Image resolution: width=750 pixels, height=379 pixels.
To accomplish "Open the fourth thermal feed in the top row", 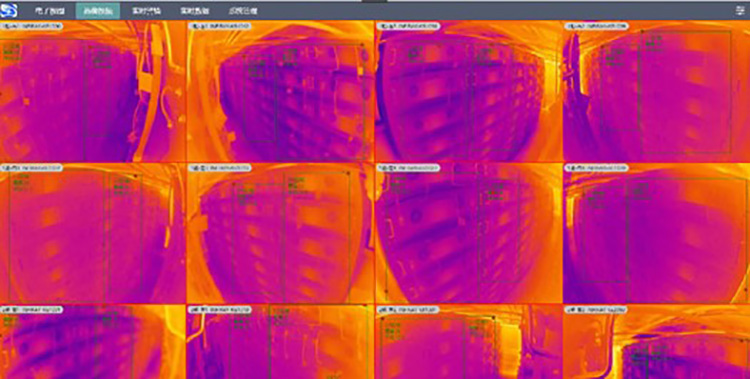I will click(657, 91).
